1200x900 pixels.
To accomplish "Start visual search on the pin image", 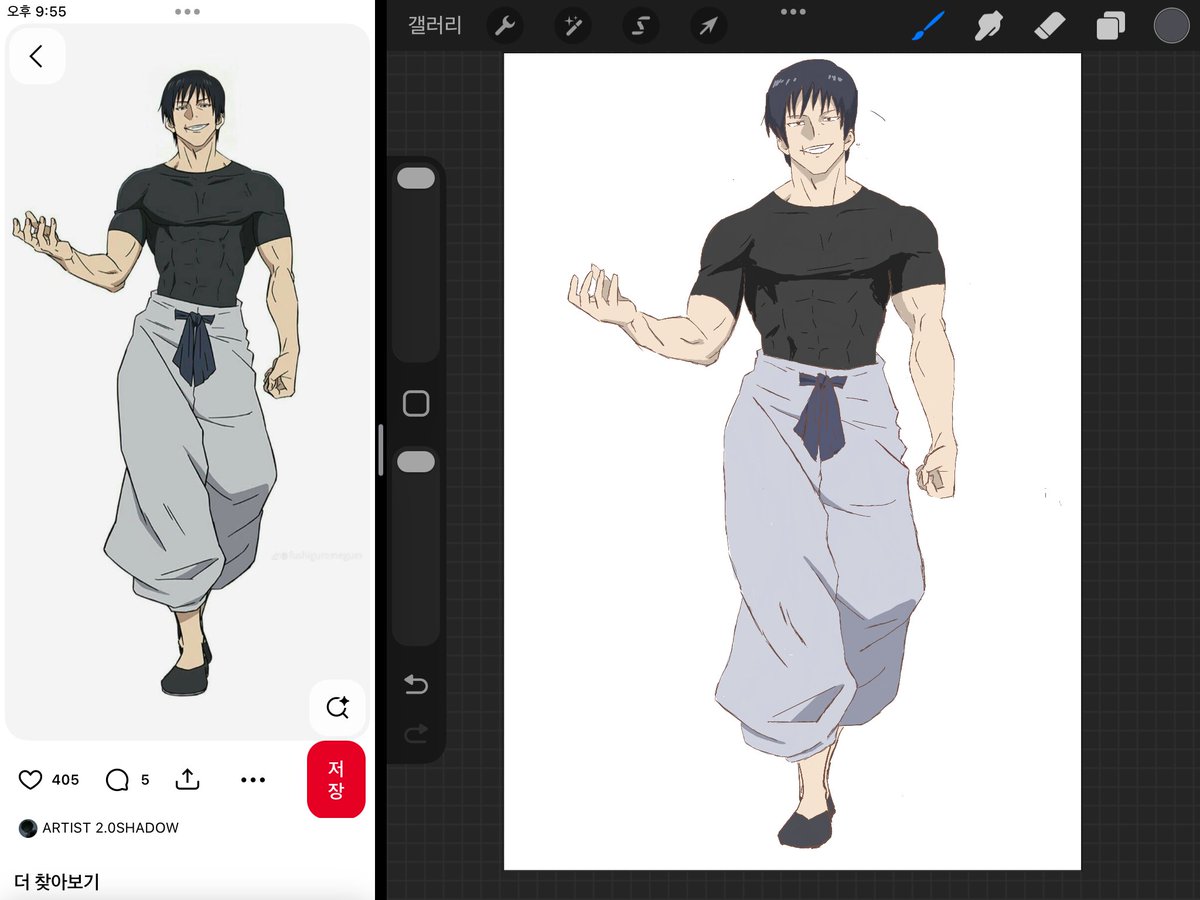I will tap(337, 708).
